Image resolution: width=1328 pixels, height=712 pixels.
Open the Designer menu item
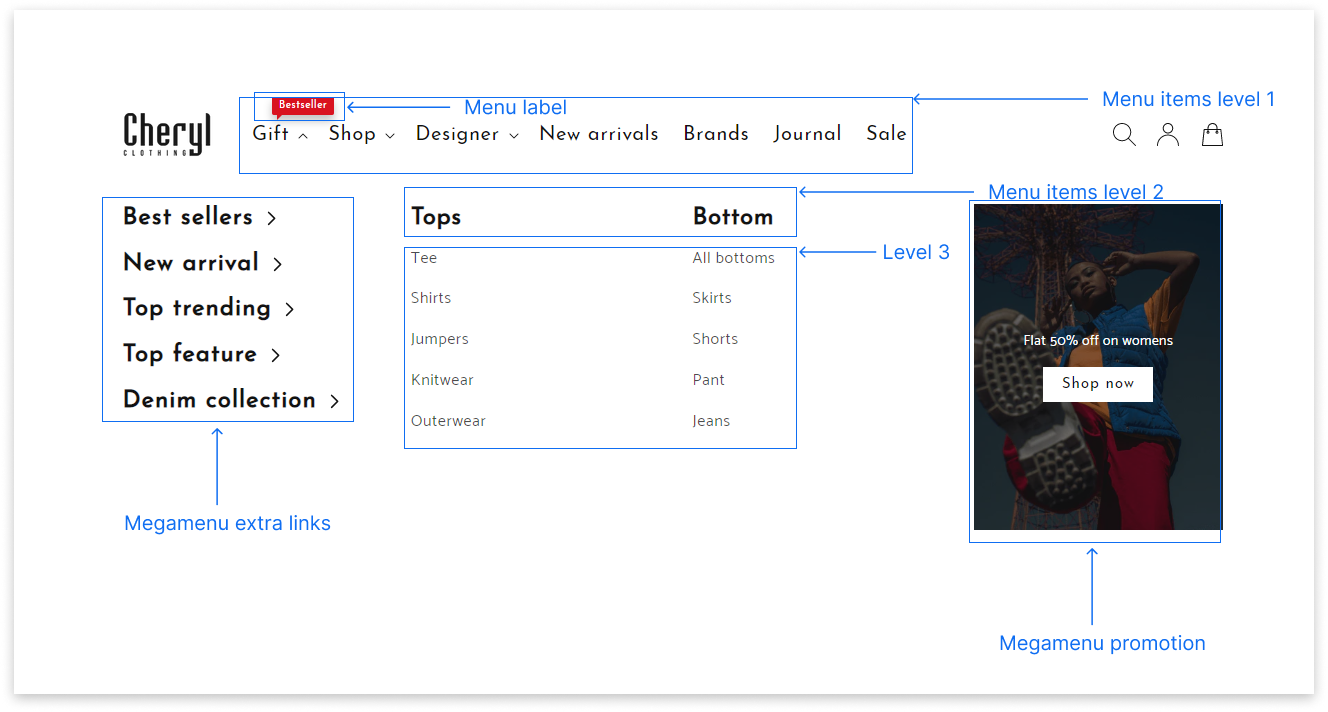[x=457, y=134]
